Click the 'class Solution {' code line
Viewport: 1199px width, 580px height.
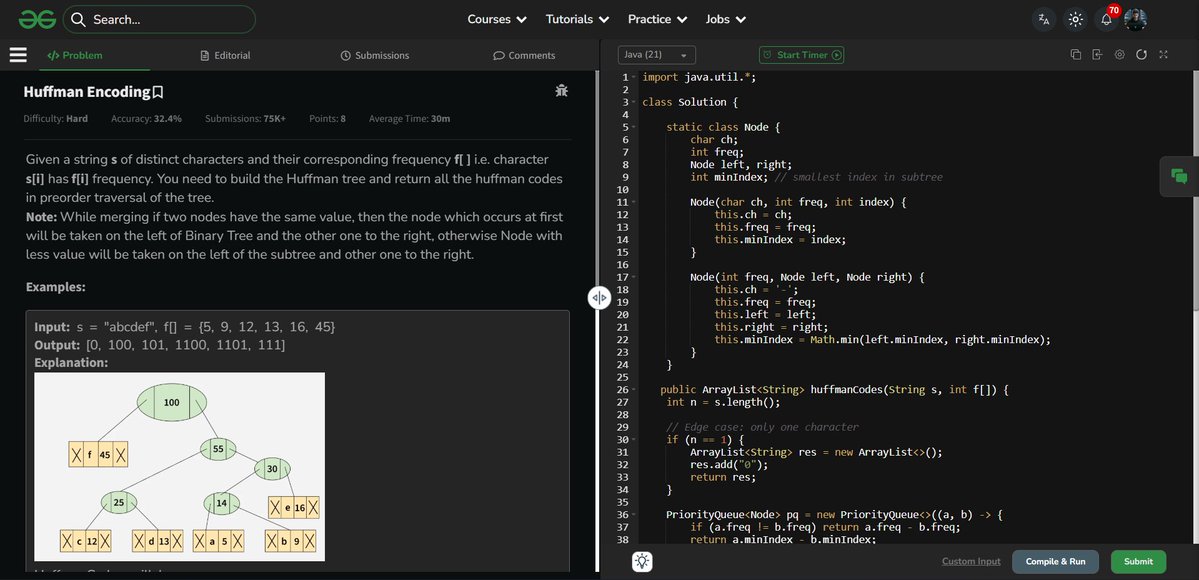(x=690, y=103)
